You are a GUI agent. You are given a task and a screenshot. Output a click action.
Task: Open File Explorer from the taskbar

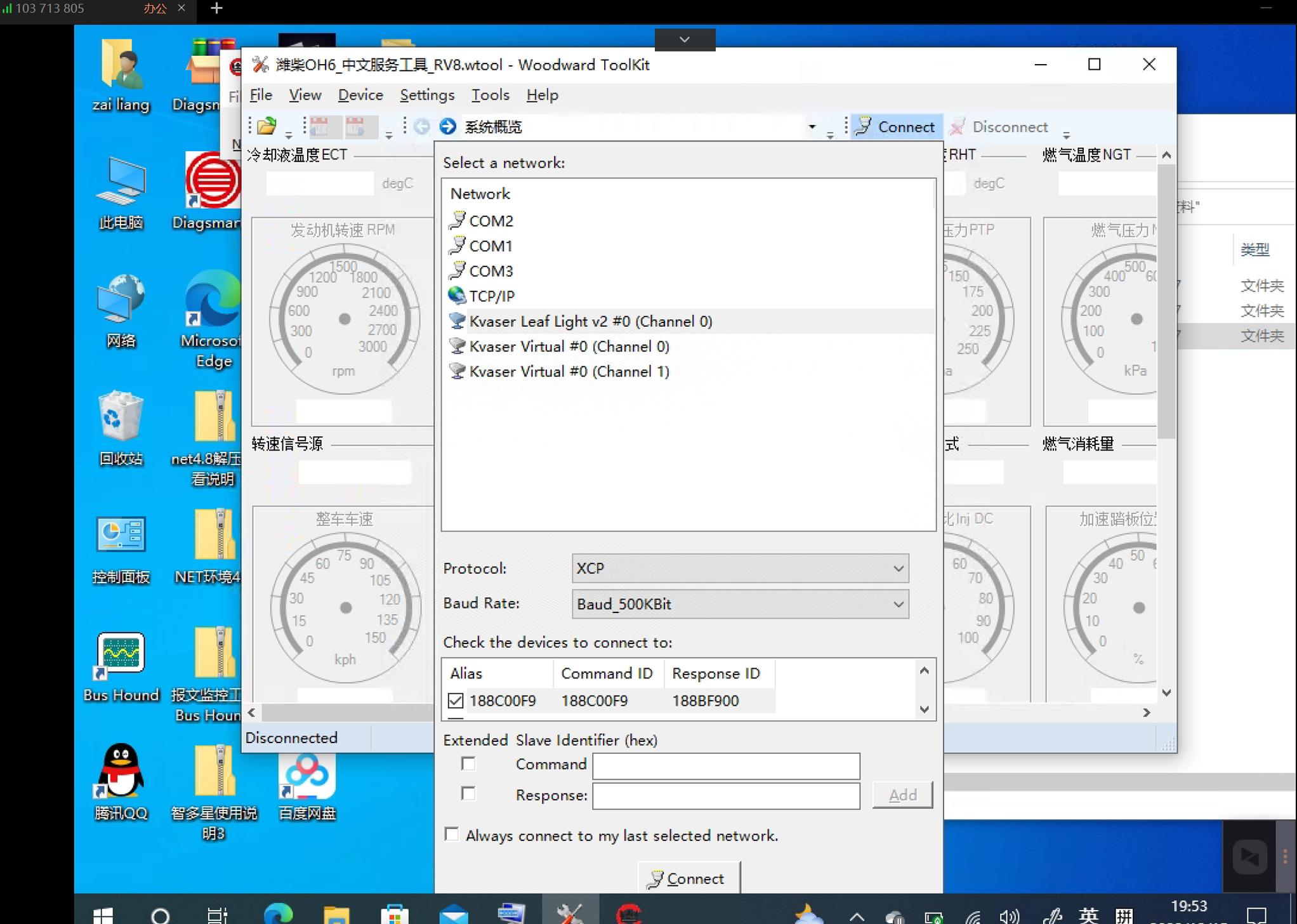click(336, 914)
